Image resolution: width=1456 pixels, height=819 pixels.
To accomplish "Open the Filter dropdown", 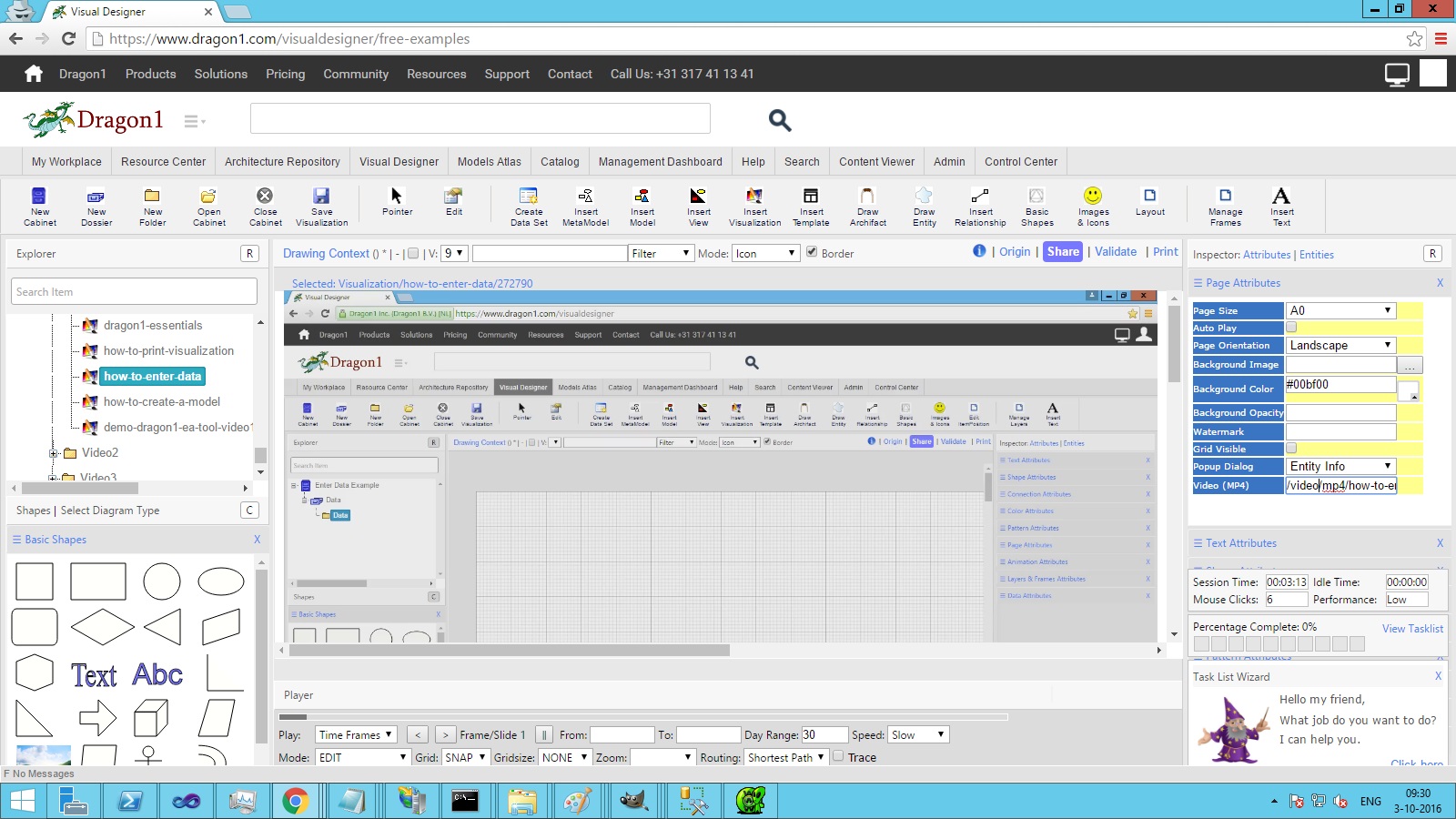I will [x=662, y=253].
